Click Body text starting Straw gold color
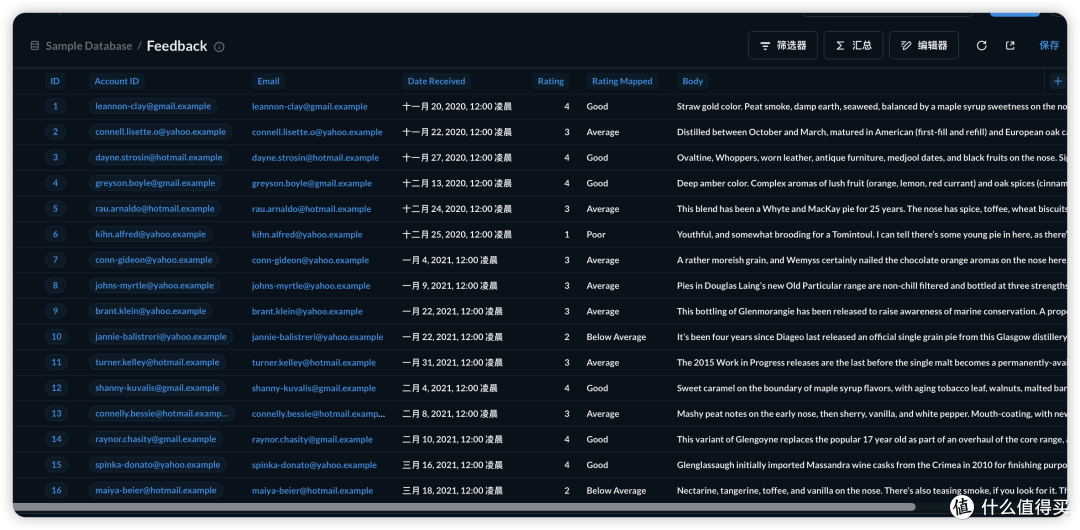This screenshot has height=530, width=1080. (x=871, y=107)
